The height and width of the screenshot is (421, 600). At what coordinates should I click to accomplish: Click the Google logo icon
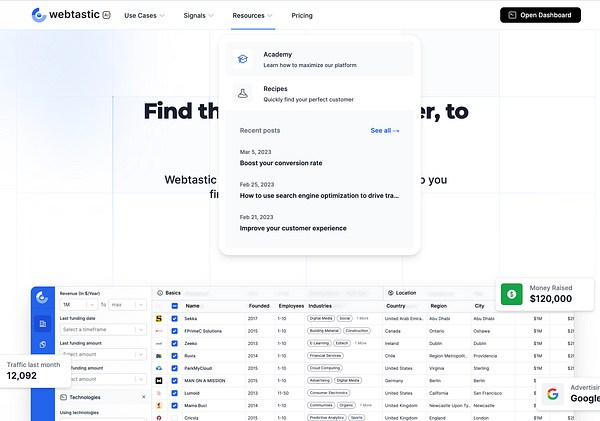(553, 394)
